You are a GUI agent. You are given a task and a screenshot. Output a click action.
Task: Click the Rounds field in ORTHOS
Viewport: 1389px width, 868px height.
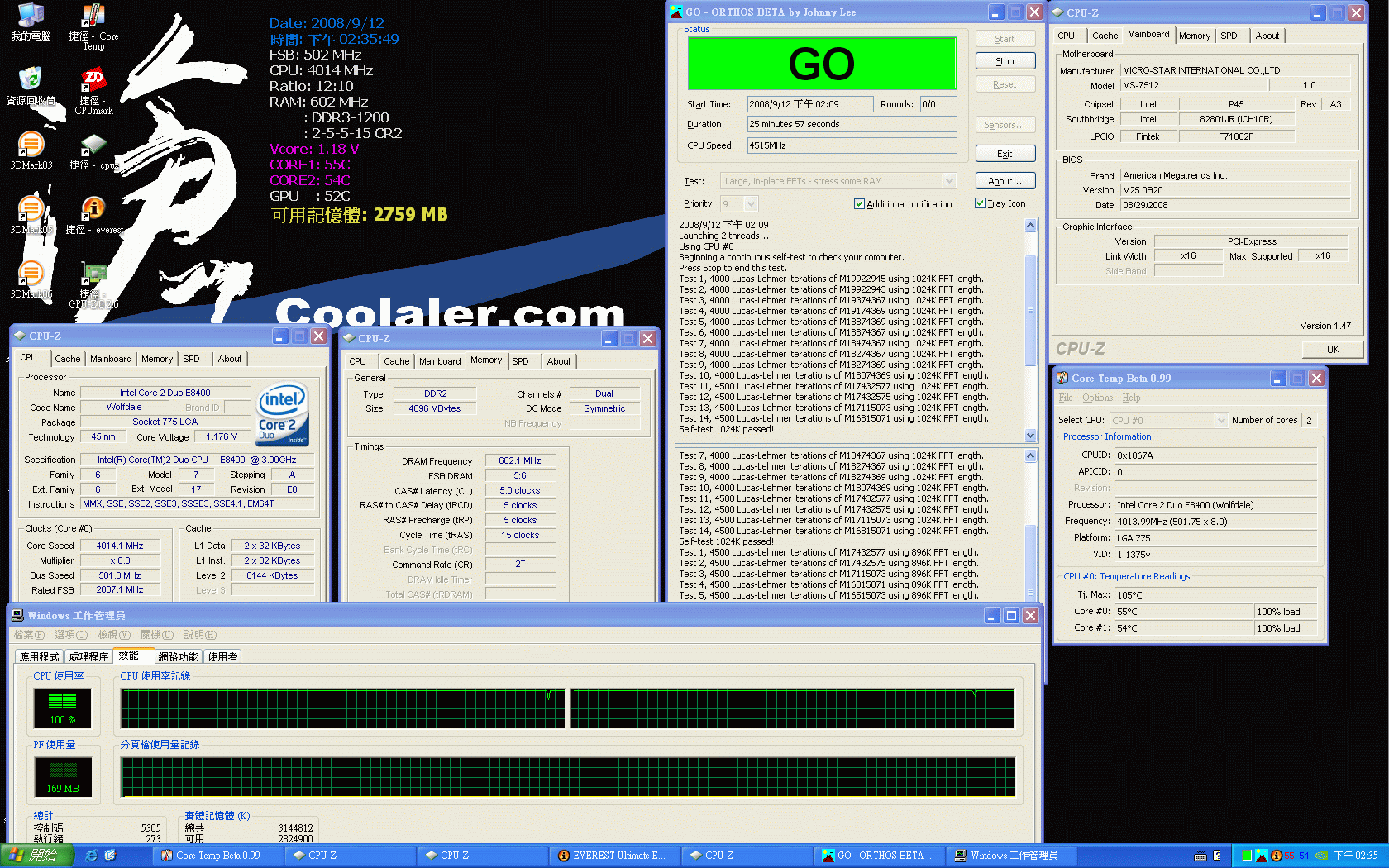[938, 104]
